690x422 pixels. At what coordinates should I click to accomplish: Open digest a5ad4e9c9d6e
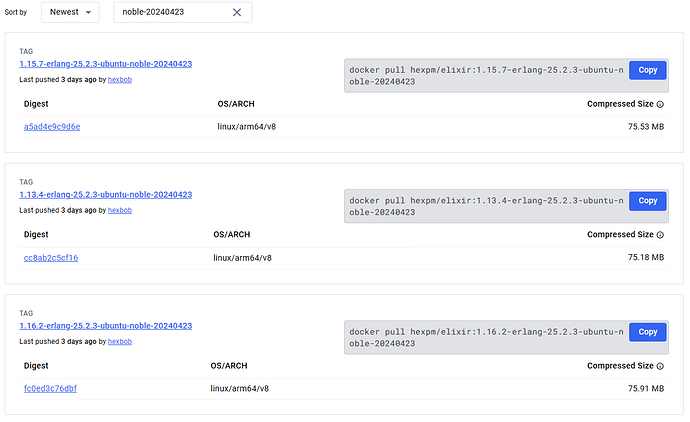(51, 127)
